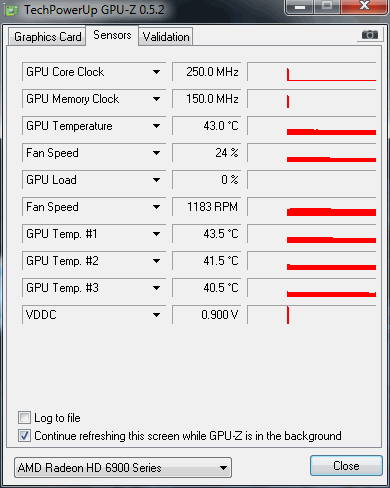Click the Close button
Image resolution: width=390 pixels, height=488 pixels.
pyautogui.click(x=346, y=466)
